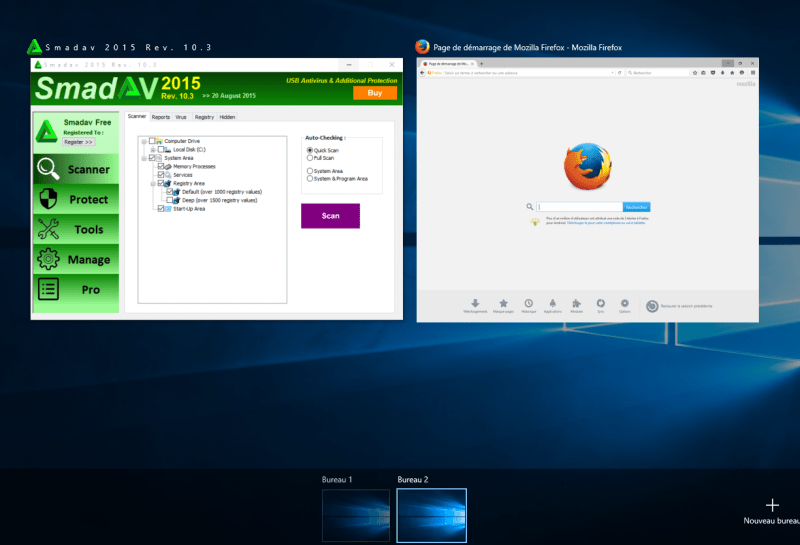Open the Options gear icon on Firefox start page
Image resolution: width=800 pixels, height=545 pixels.
tap(624, 303)
